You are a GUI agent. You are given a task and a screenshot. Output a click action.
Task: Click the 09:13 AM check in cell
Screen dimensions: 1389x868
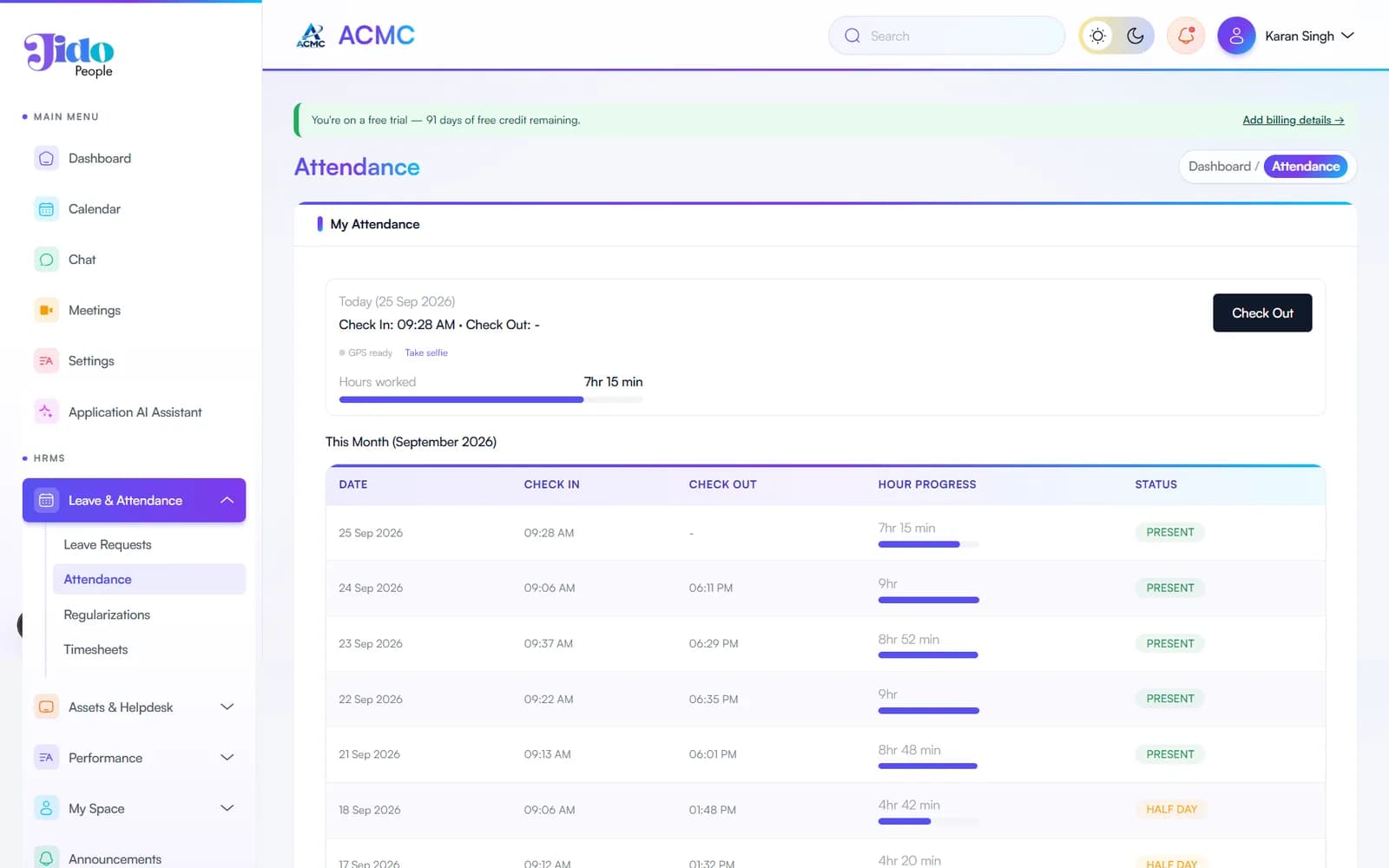click(x=547, y=754)
